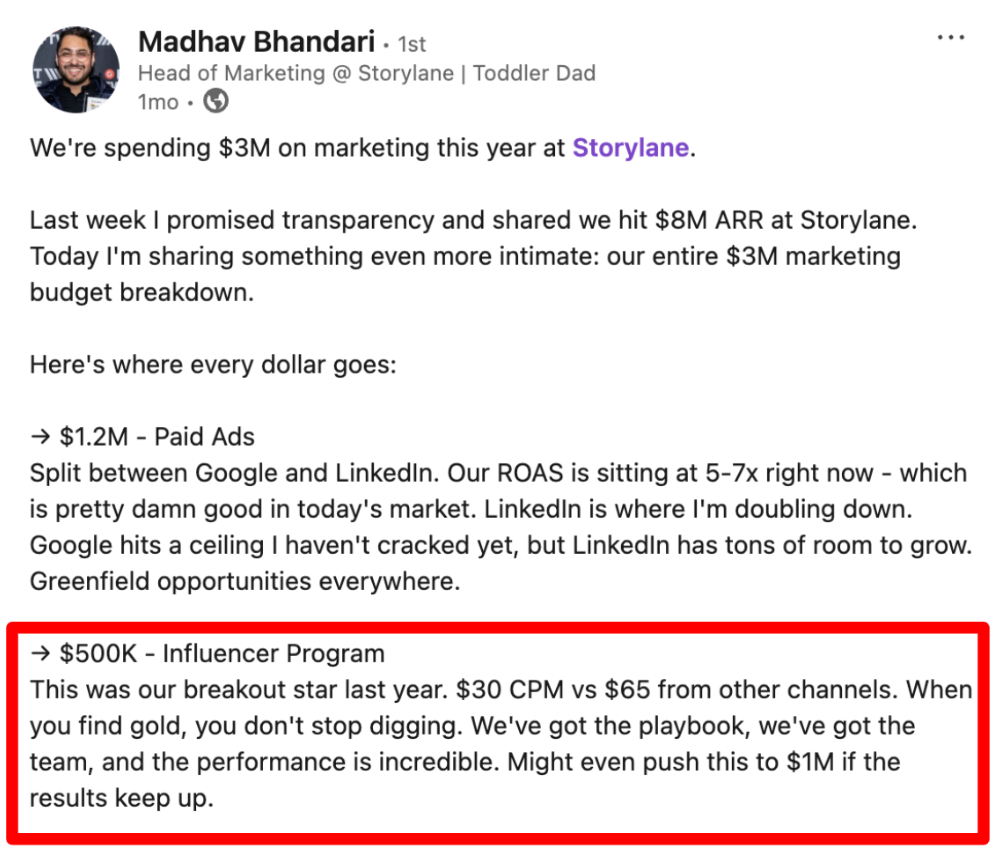The height and width of the screenshot is (847, 995).
Task: Click "Here's where every dollar goes:" line
Action: [213, 365]
